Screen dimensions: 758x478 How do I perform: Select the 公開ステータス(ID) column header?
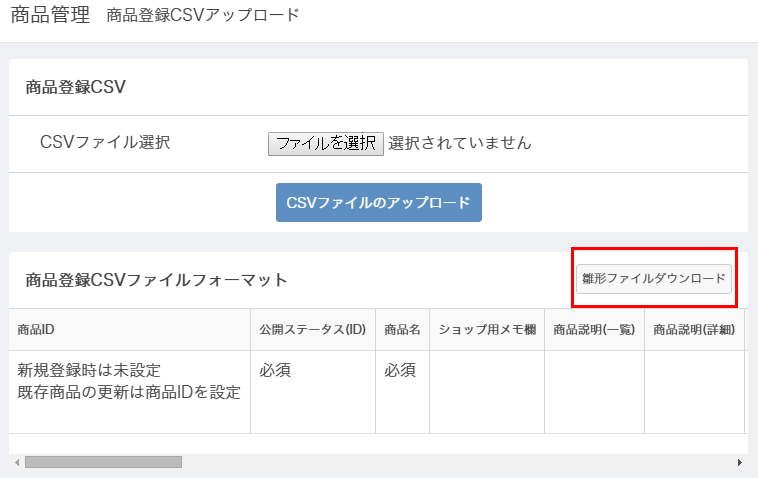(x=313, y=330)
